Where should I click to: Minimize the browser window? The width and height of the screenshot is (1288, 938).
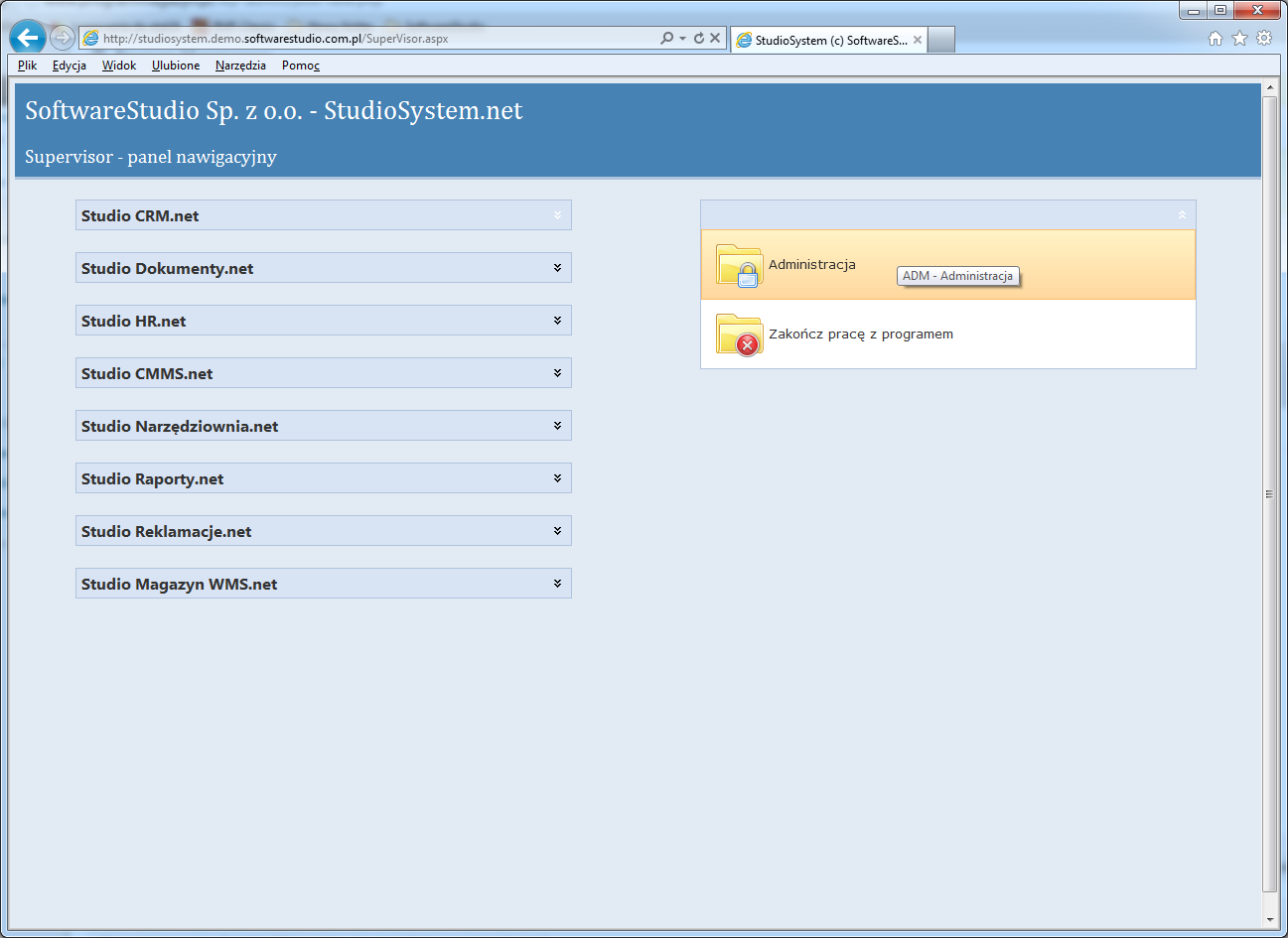tap(1194, 10)
